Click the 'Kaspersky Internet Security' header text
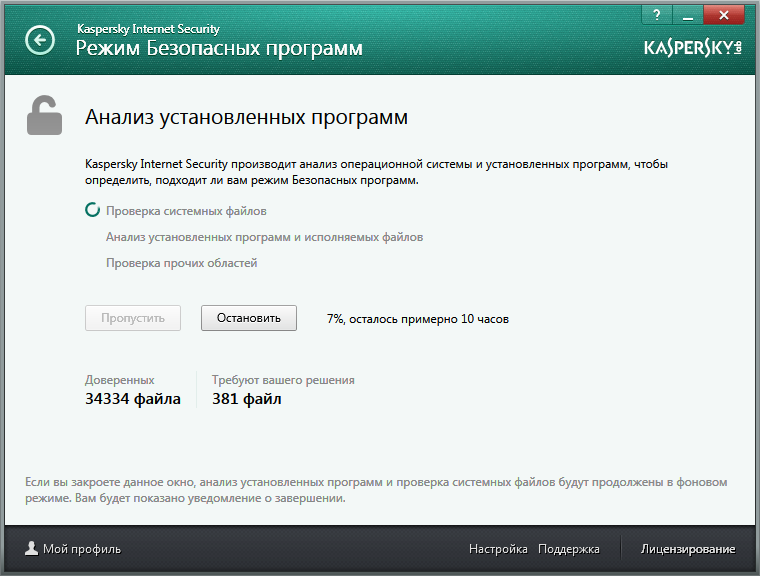This screenshot has width=760, height=576. 148,29
